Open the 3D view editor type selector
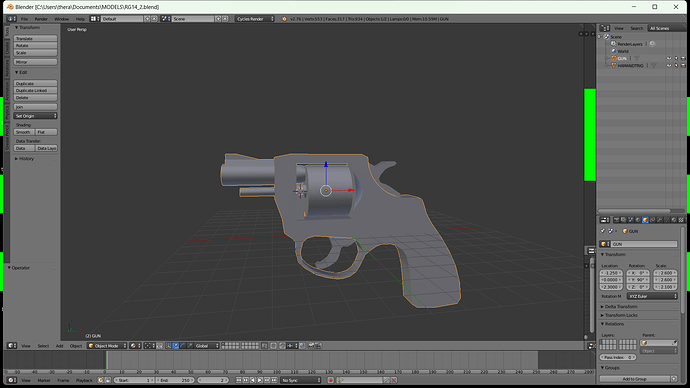690x388 pixels. (x=11, y=346)
